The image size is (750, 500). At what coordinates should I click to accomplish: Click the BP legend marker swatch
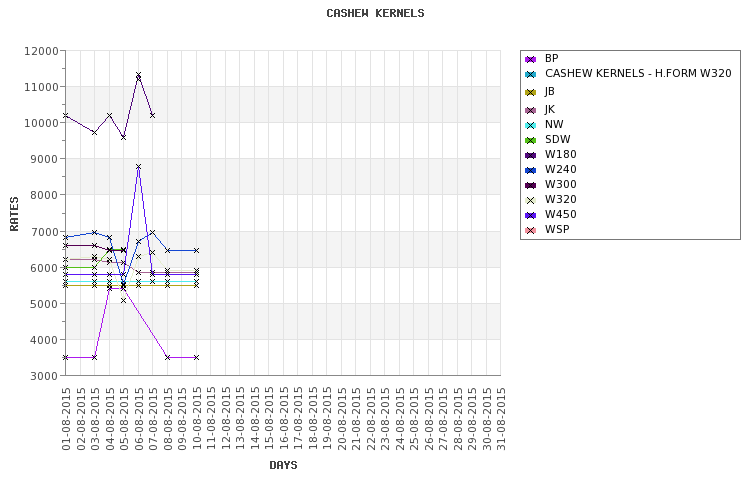click(530, 59)
